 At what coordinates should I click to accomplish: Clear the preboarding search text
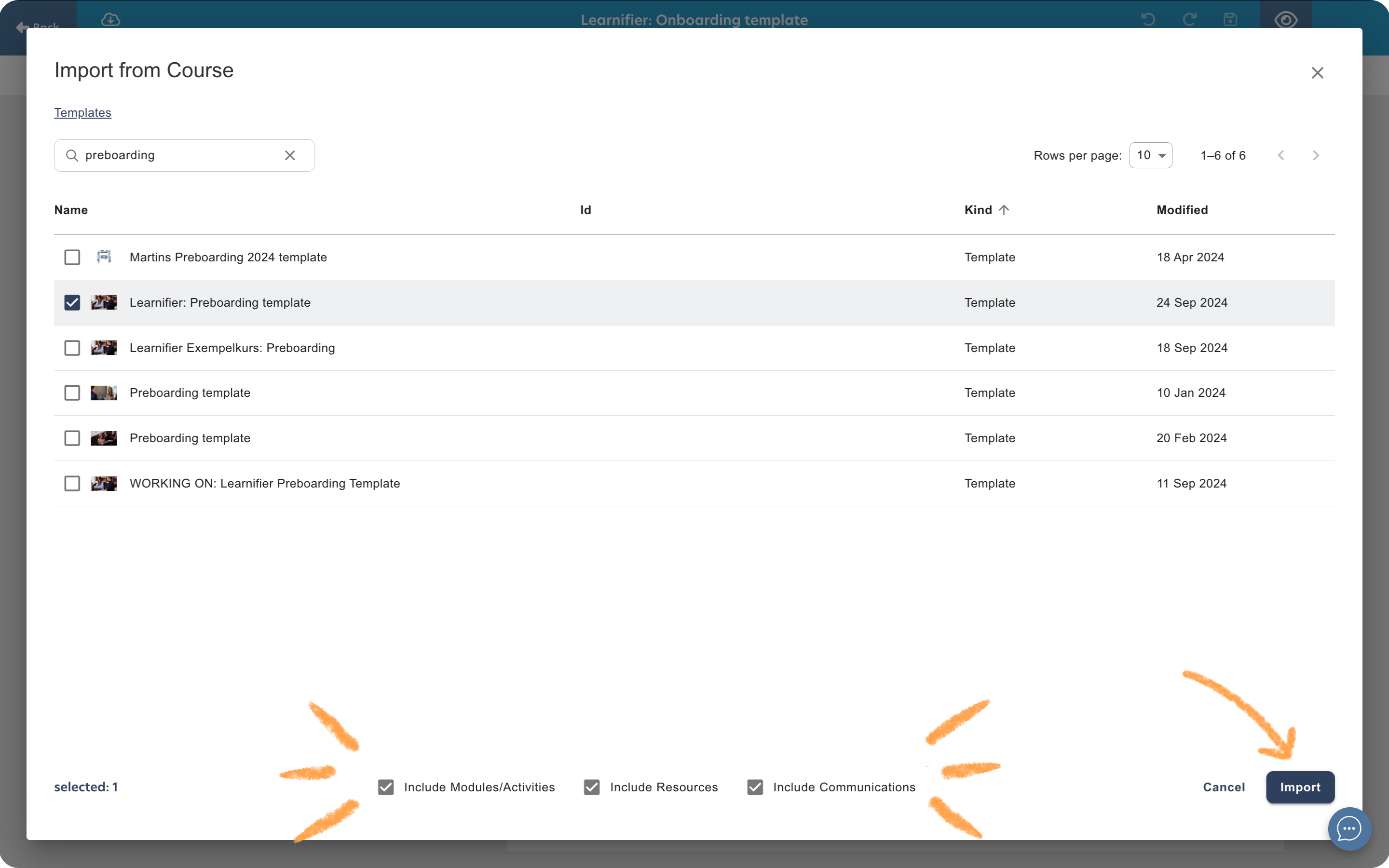tap(290, 156)
